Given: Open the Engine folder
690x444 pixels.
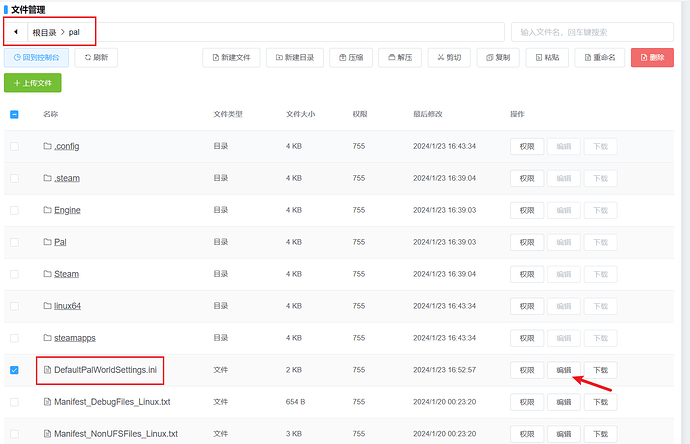Looking at the screenshot, I should 67,210.
